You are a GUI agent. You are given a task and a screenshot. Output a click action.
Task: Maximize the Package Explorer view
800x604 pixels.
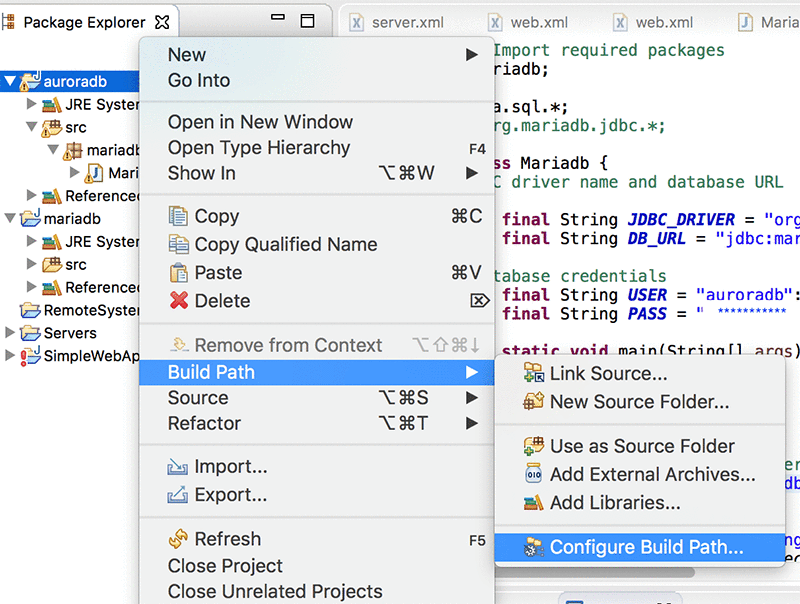click(x=308, y=21)
